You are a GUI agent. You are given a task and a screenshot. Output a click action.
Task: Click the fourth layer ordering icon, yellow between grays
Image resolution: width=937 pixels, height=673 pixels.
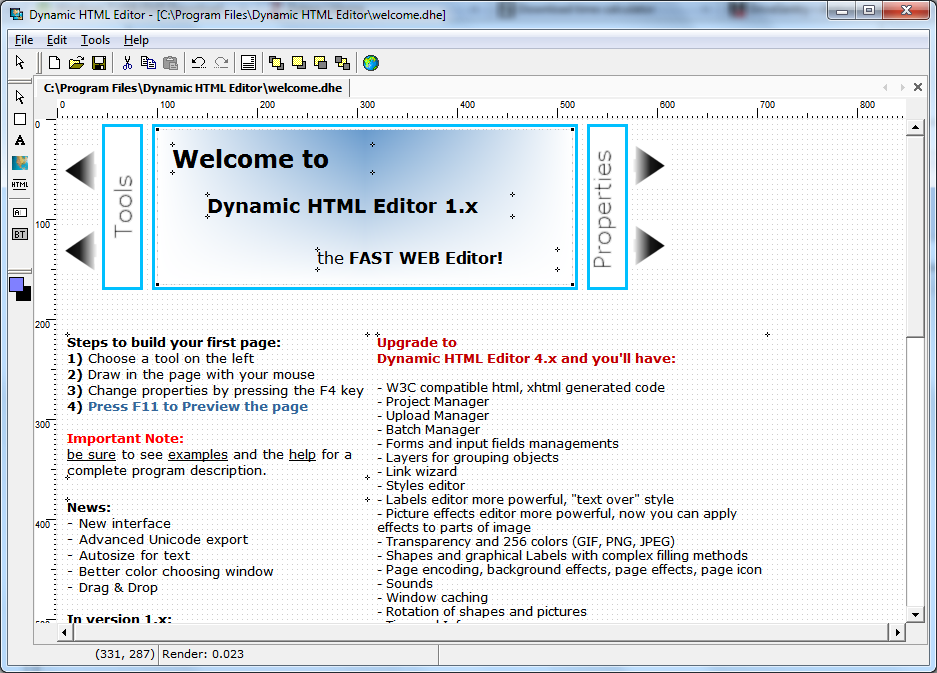(x=343, y=63)
